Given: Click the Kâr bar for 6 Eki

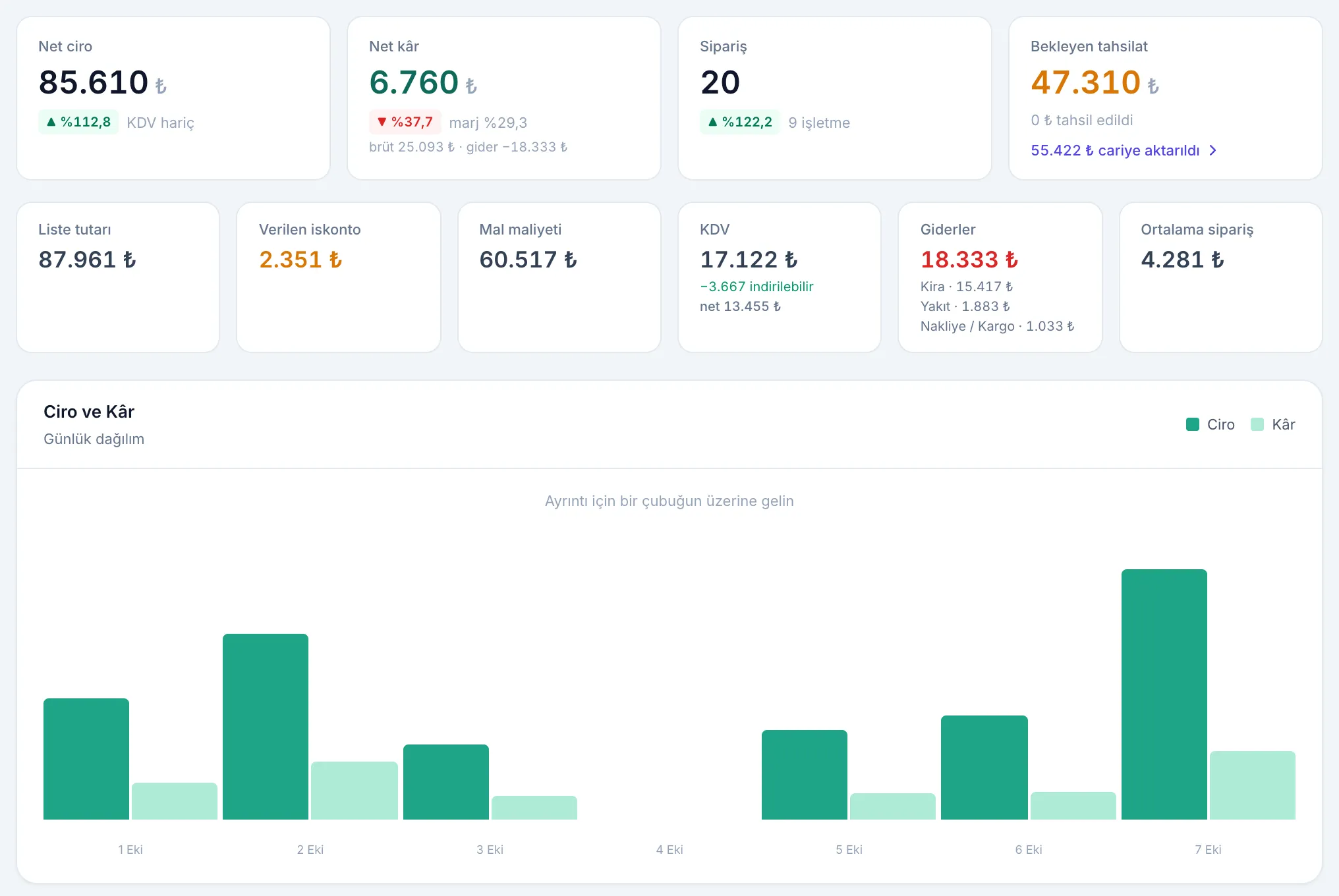Looking at the screenshot, I should (x=1073, y=806).
